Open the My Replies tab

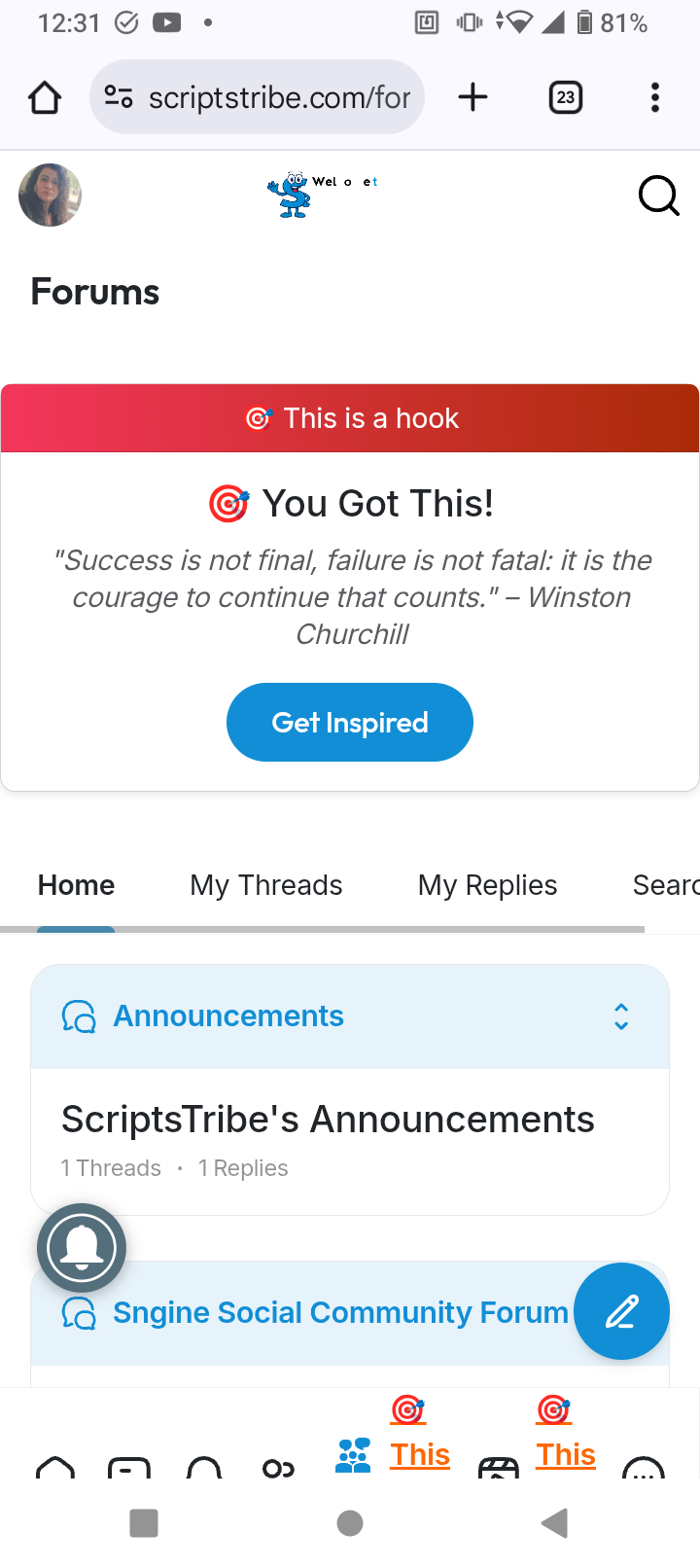pyautogui.click(x=487, y=885)
